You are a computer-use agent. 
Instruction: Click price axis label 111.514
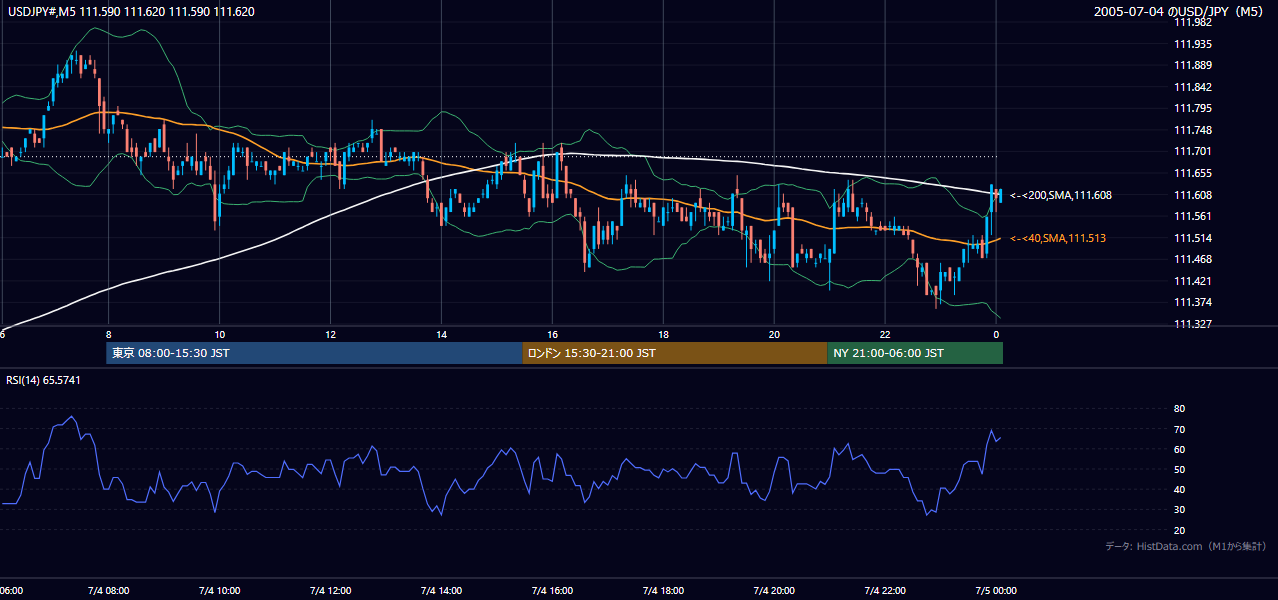1193,238
